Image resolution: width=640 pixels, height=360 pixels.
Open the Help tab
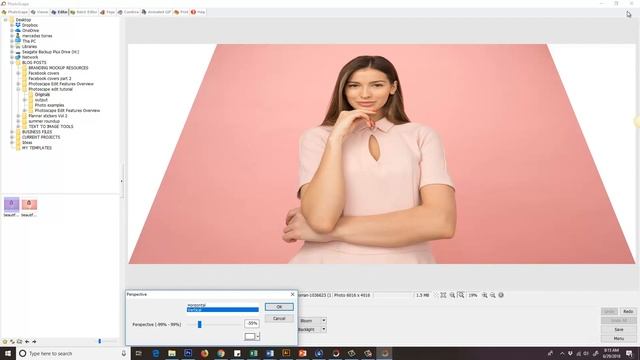click(x=198, y=12)
